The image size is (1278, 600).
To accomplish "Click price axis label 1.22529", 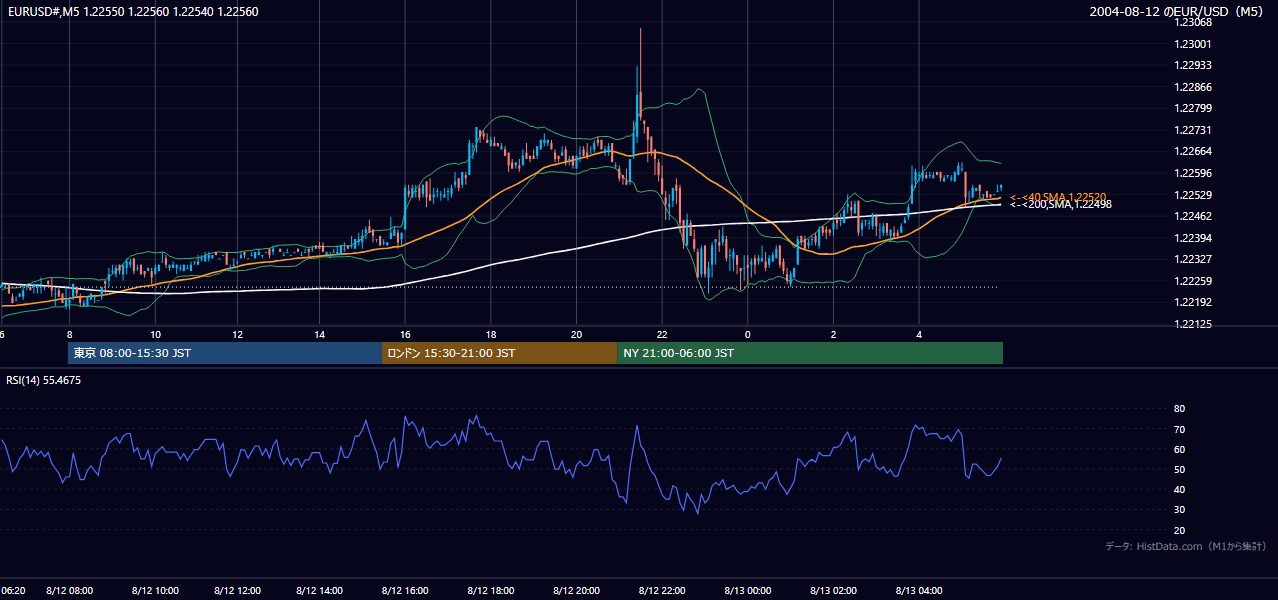I will 1192,195.
